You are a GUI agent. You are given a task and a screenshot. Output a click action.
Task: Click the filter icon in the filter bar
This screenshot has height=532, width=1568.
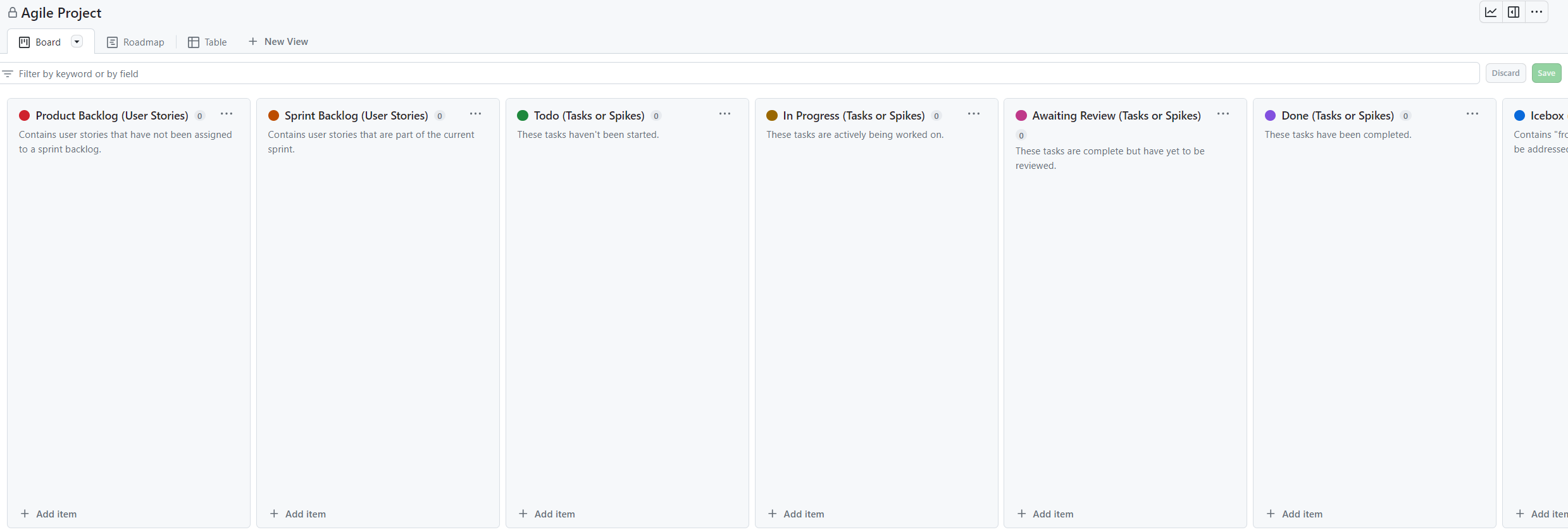(8, 74)
